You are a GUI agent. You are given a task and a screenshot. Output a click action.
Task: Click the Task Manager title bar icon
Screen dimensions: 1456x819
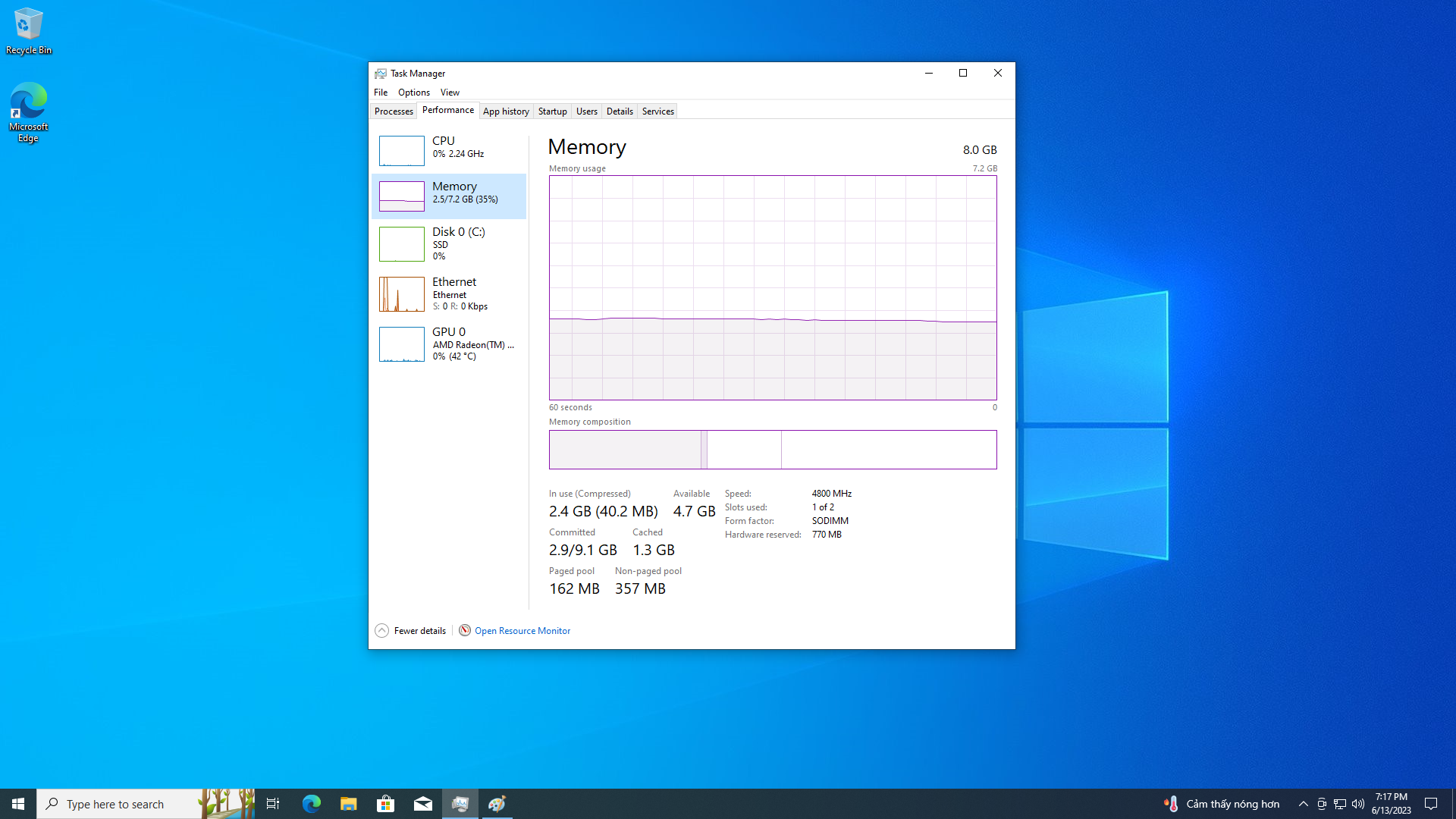[x=382, y=72]
